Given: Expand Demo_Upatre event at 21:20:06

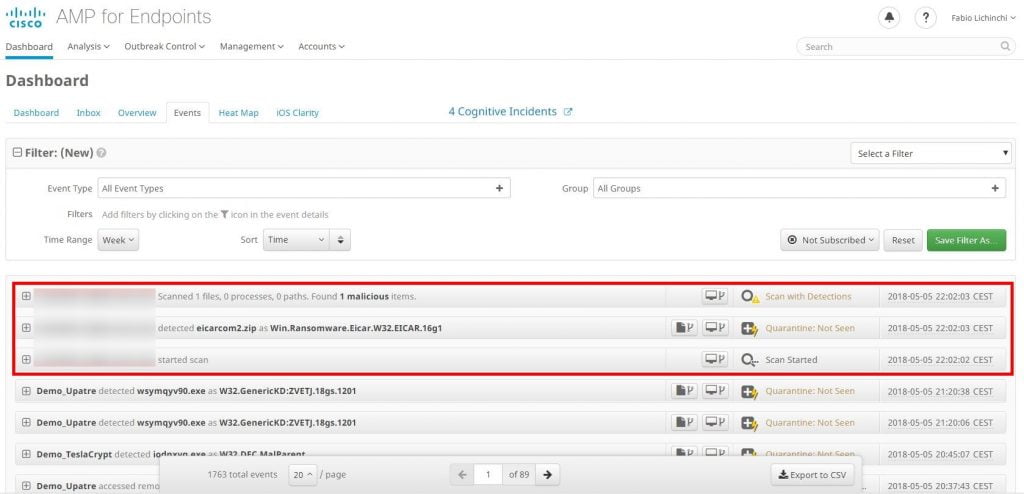Looking at the screenshot, I should click(x=26, y=422).
